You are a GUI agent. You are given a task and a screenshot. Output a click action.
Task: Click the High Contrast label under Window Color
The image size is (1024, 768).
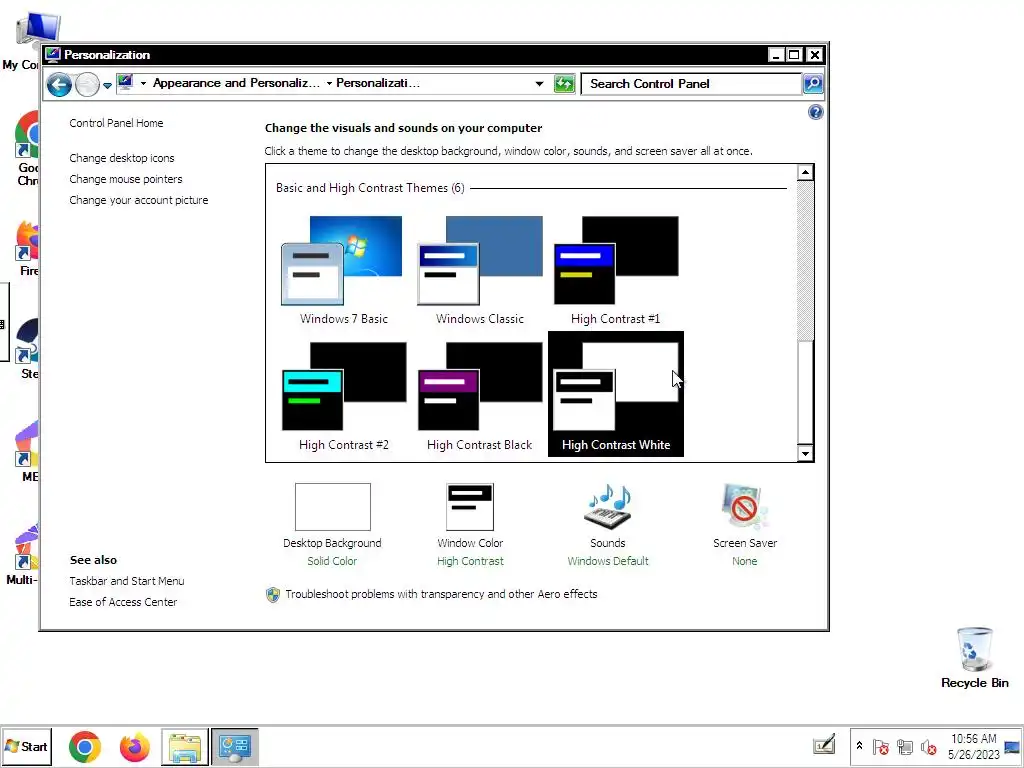point(470,561)
